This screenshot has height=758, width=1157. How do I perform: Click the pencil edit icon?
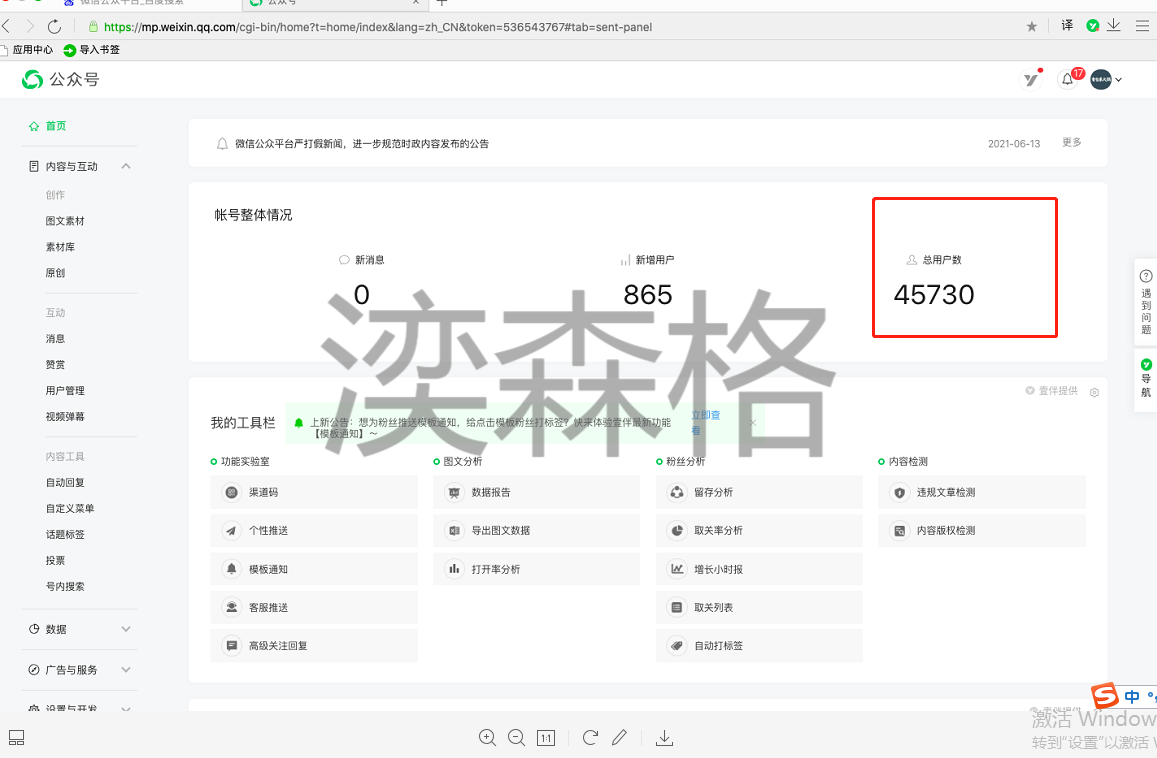pos(619,738)
